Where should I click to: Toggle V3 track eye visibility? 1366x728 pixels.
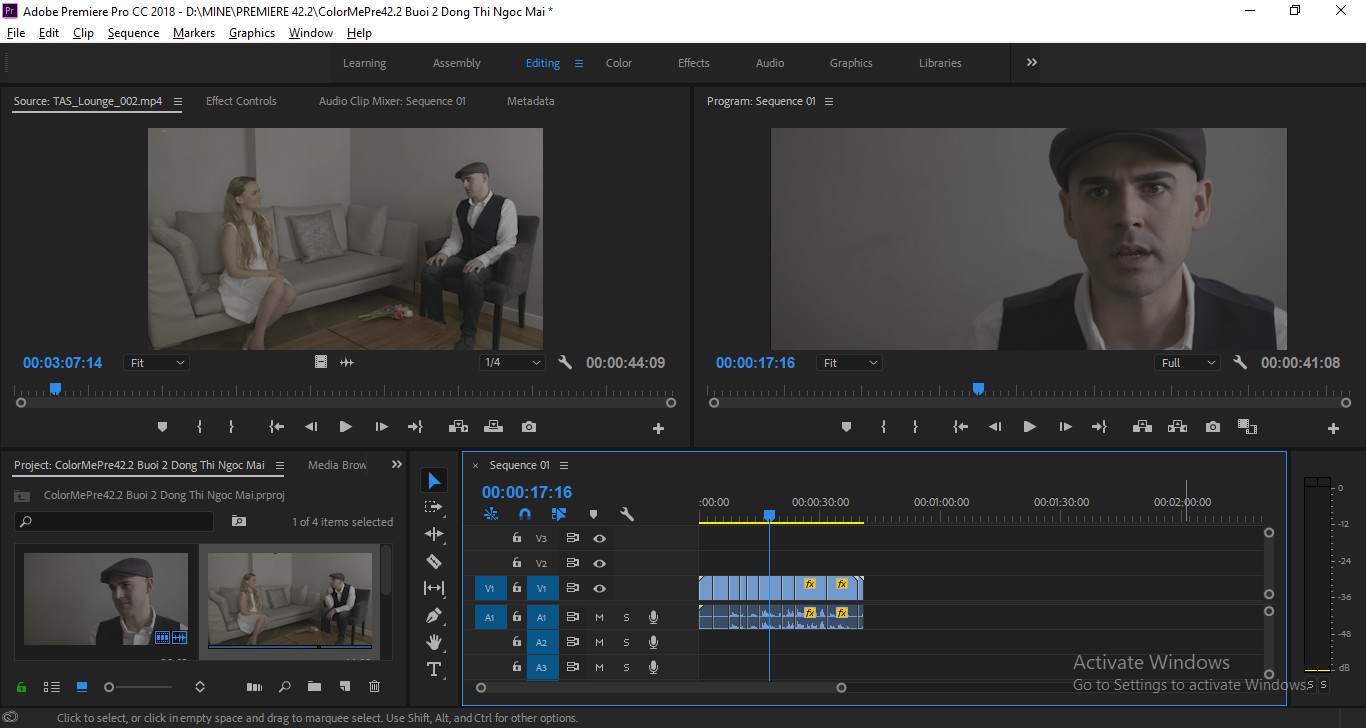599,538
